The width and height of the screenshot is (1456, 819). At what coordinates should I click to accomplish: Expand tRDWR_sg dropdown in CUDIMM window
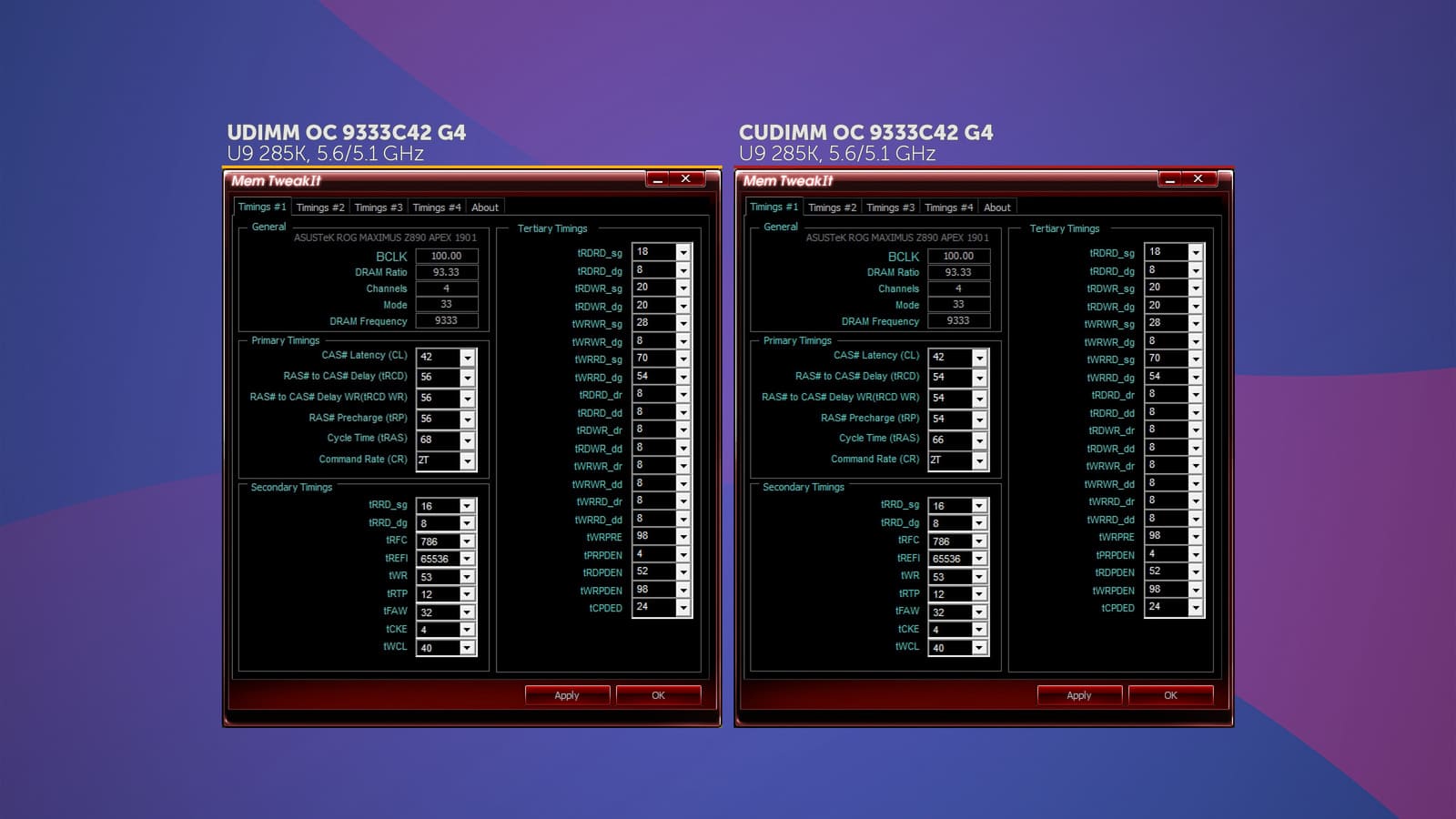click(1196, 288)
